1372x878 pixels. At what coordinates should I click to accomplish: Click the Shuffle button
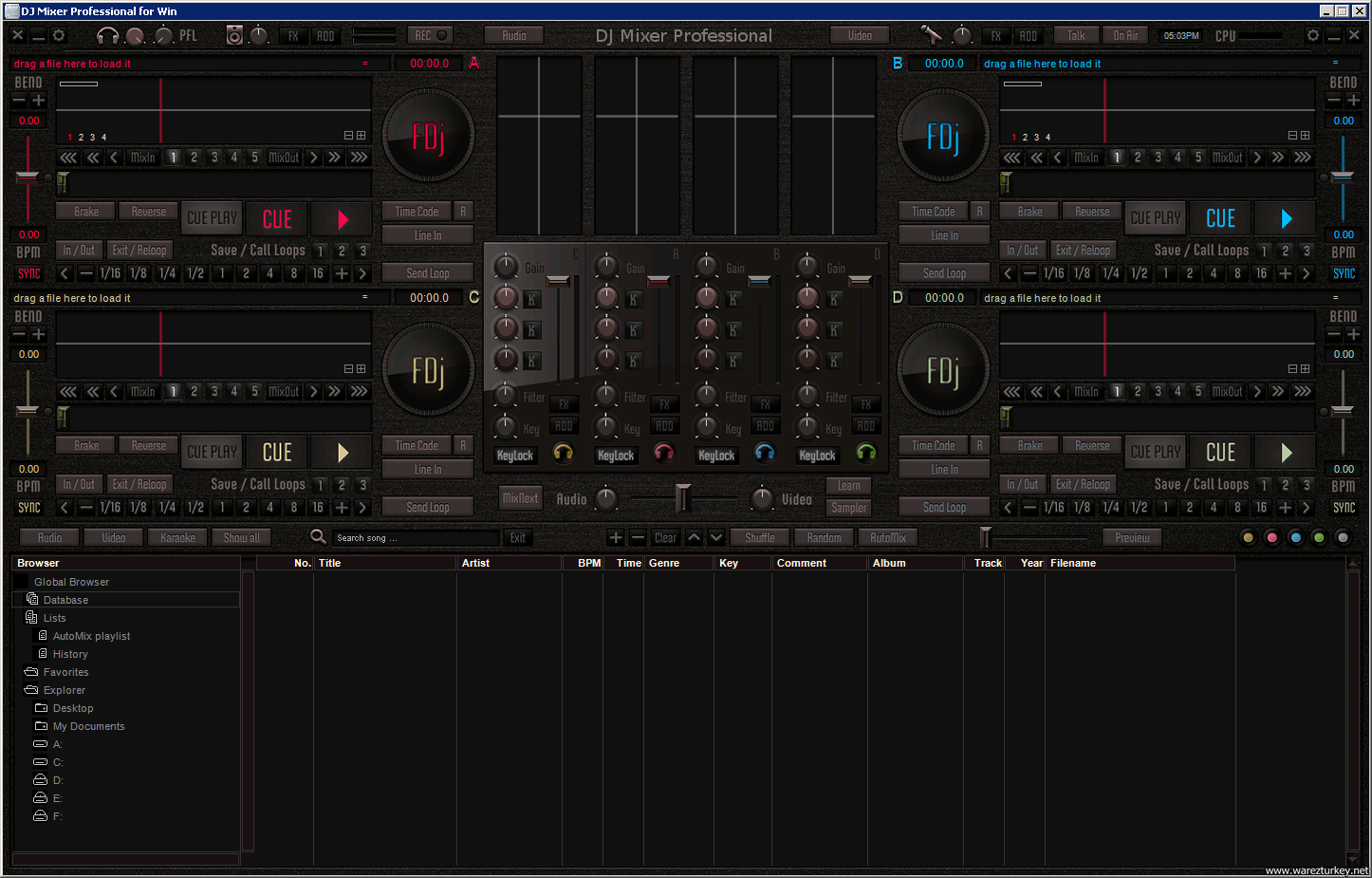tap(759, 537)
